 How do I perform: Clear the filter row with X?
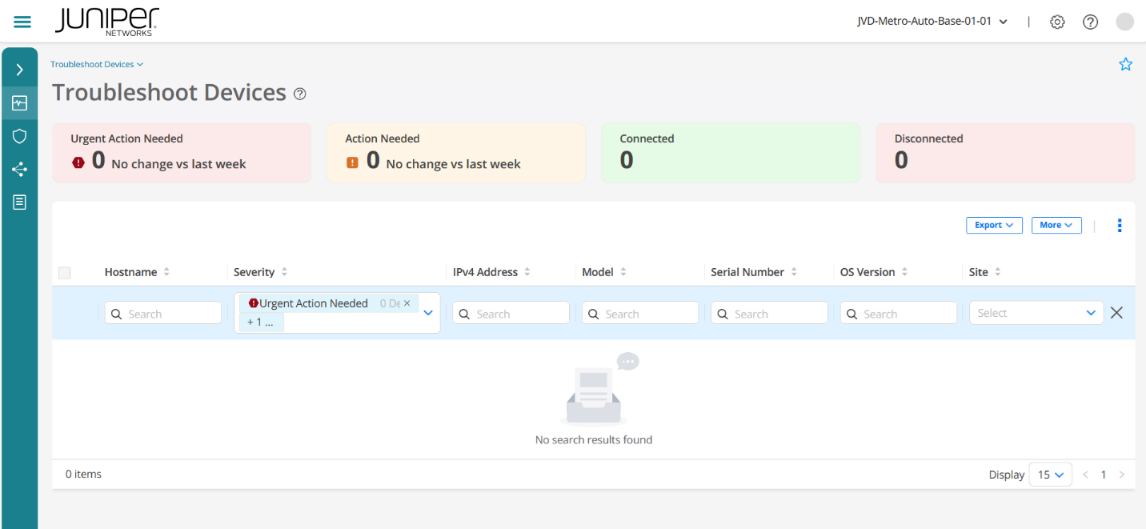click(x=1117, y=313)
